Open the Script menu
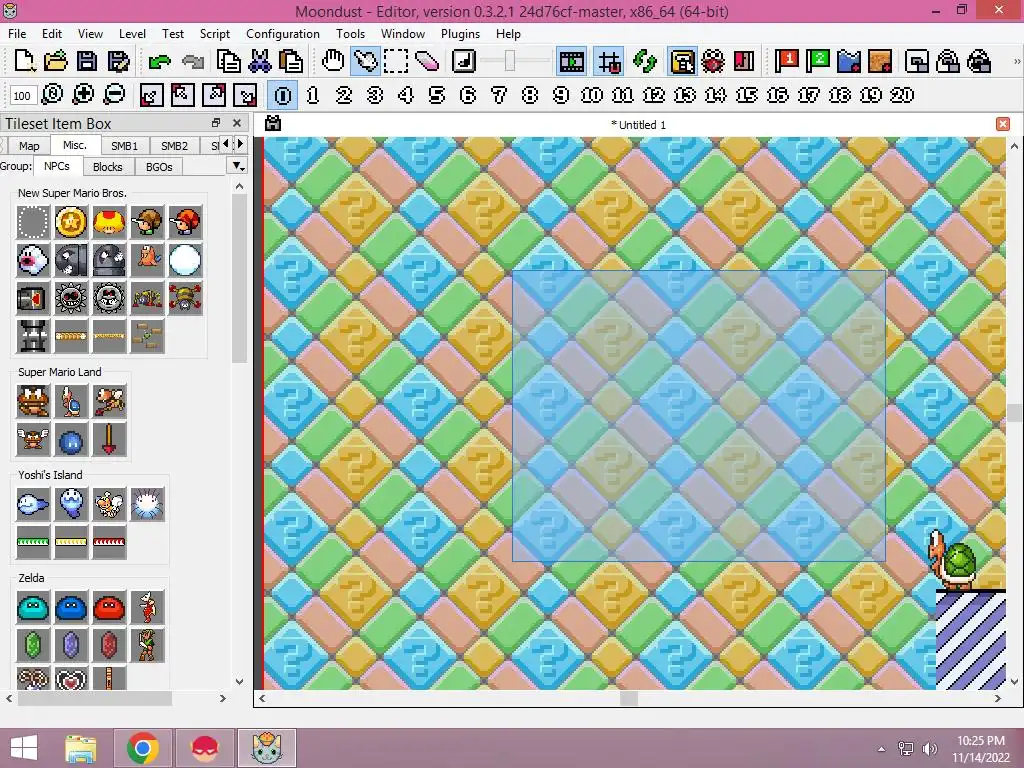The width and height of the screenshot is (1024, 768). click(214, 34)
